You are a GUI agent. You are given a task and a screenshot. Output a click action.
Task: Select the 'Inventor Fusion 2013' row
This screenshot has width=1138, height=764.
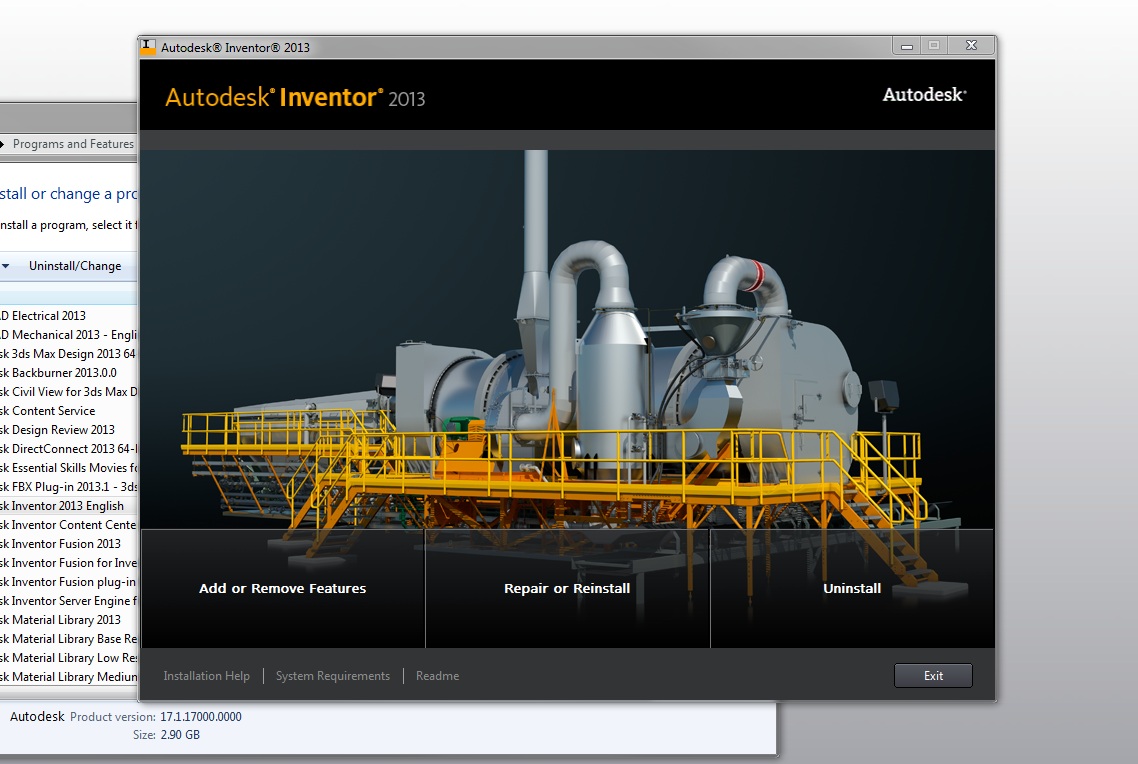coord(68,543)
